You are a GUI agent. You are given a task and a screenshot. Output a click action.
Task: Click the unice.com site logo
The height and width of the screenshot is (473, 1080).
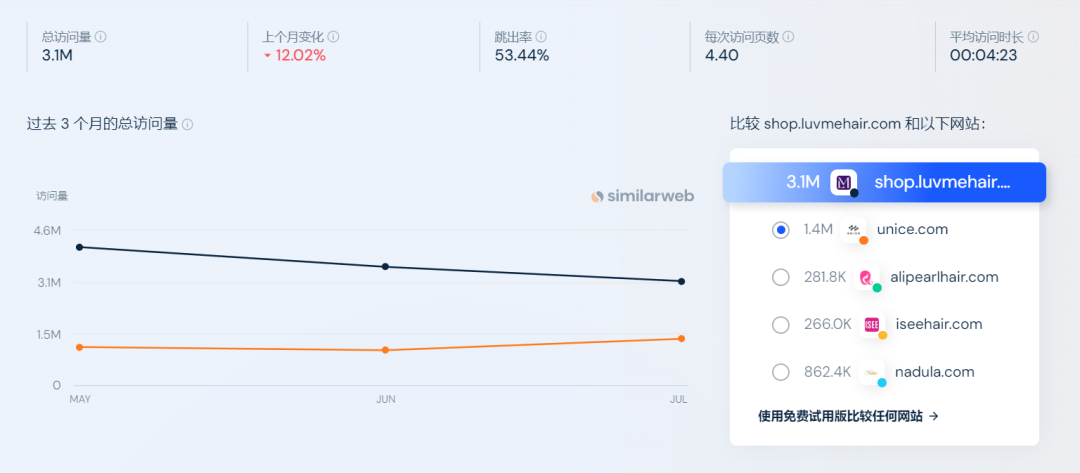[853, 229]
